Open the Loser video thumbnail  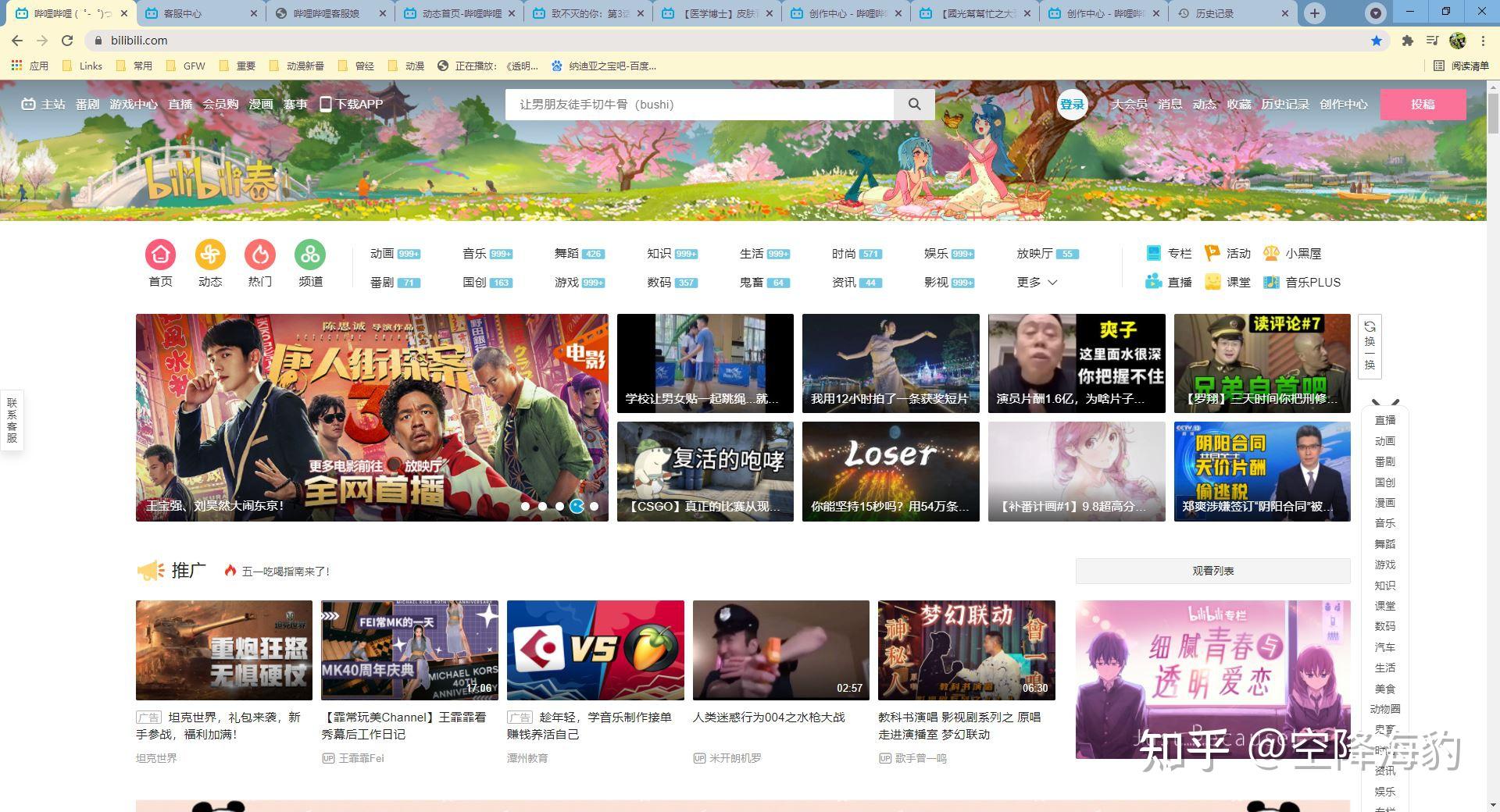pyautogui.click(x=891, y=472)
